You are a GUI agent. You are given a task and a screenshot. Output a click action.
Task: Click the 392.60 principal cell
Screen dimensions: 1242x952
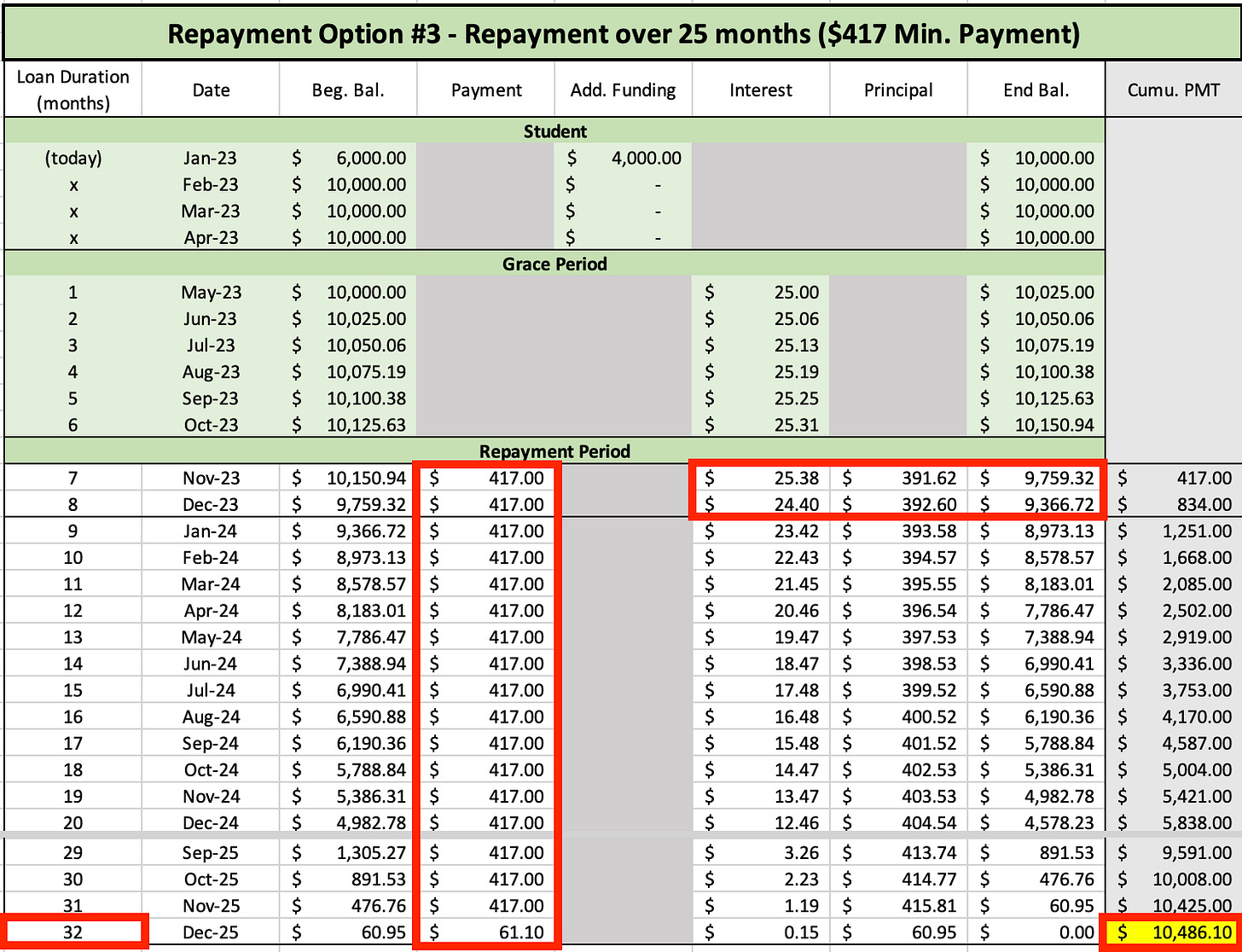[x=898, y=504]
